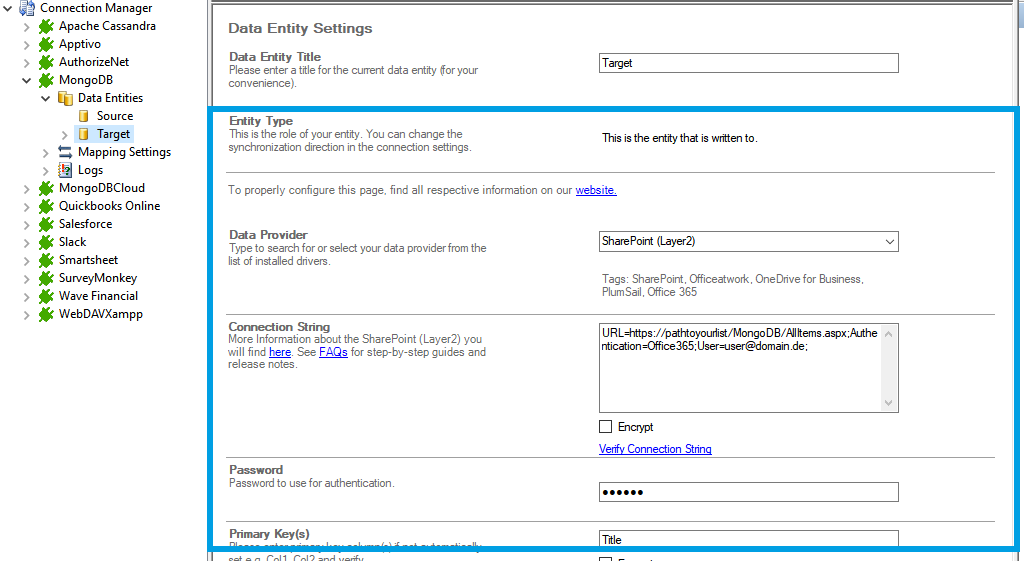This screenshot has width=1024, height=561.
Task: Click the Verify Connection String link
Action: click(655, 449)
